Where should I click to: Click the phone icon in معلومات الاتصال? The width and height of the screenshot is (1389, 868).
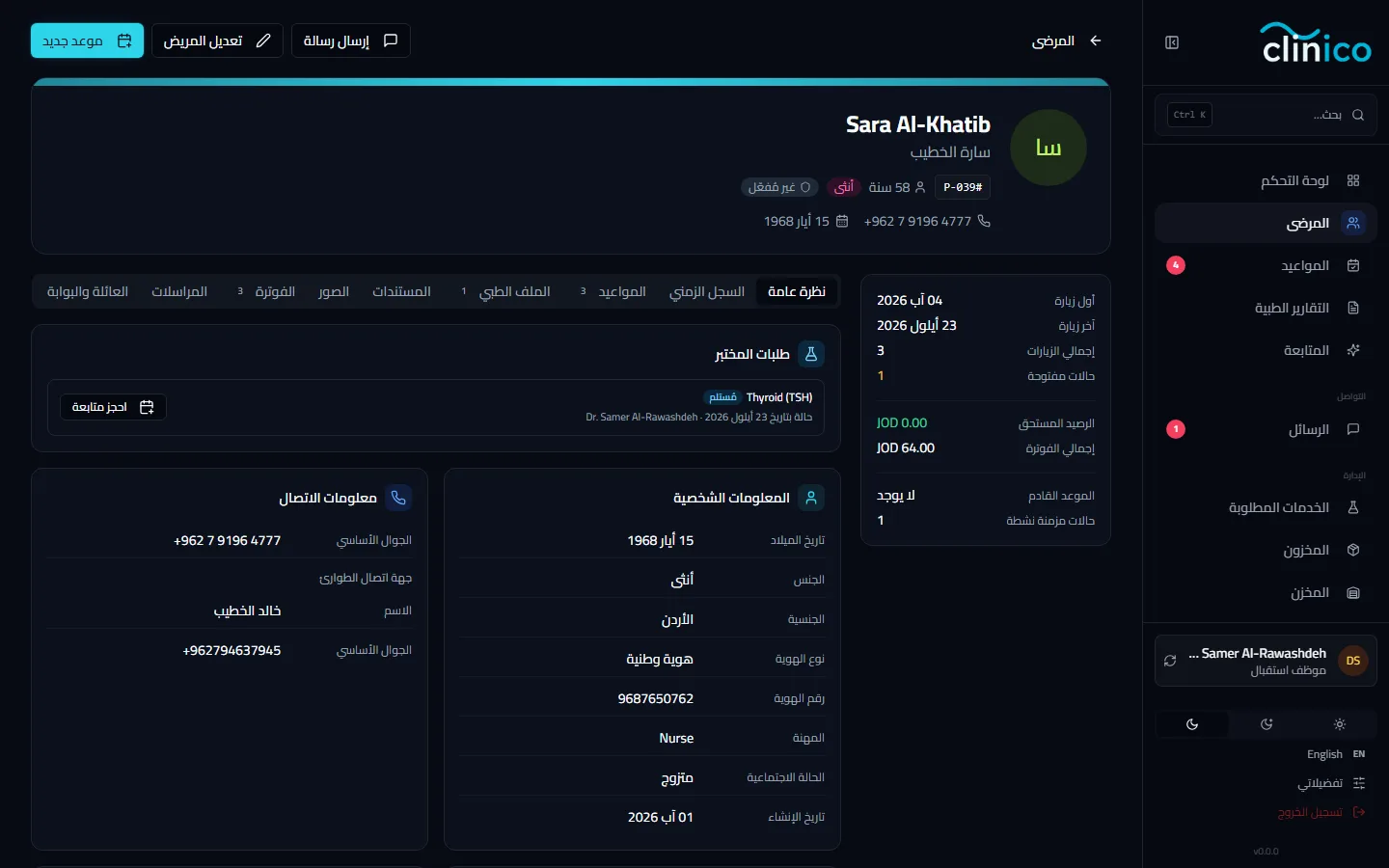398,498
